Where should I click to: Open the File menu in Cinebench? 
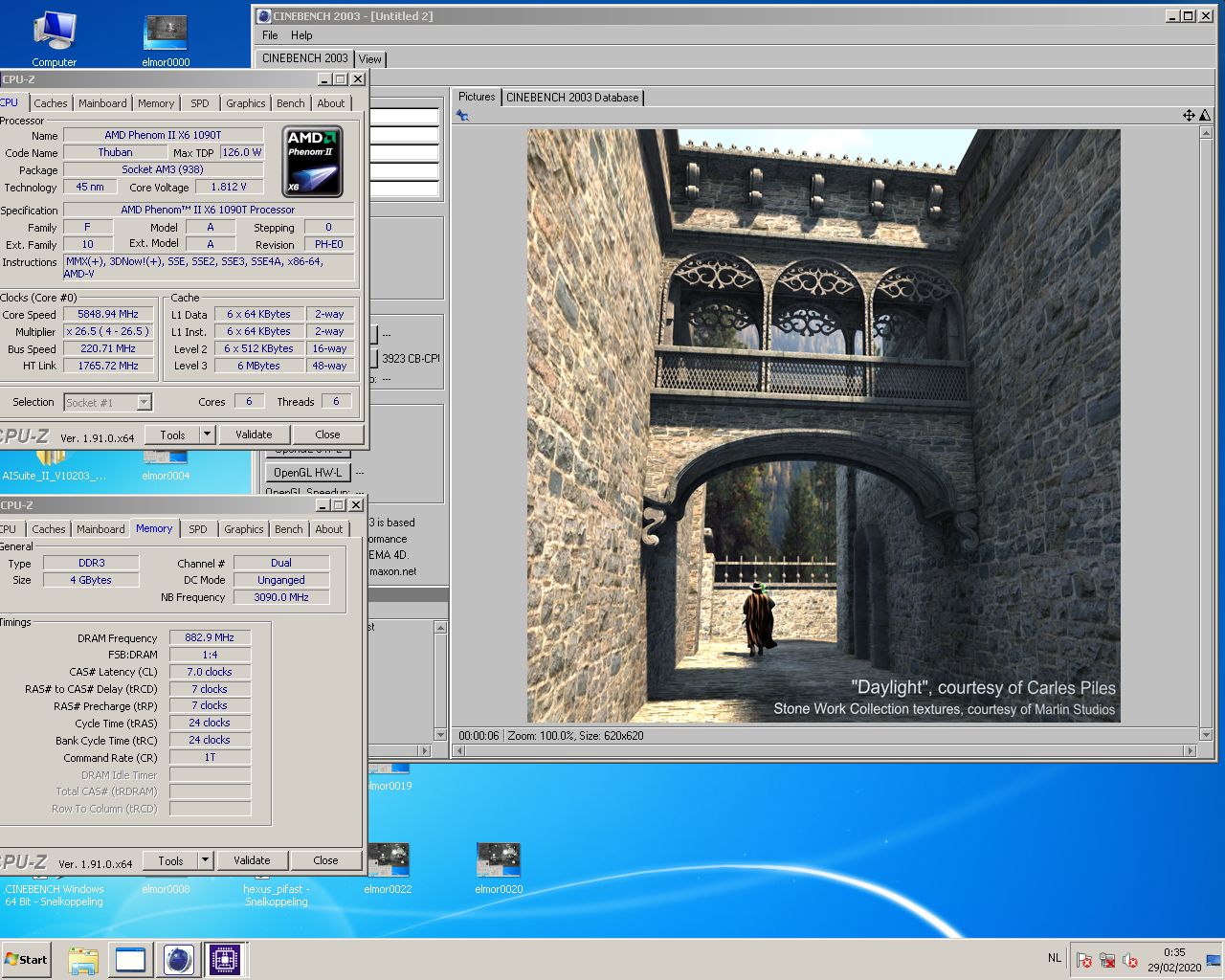click(270, 35)
